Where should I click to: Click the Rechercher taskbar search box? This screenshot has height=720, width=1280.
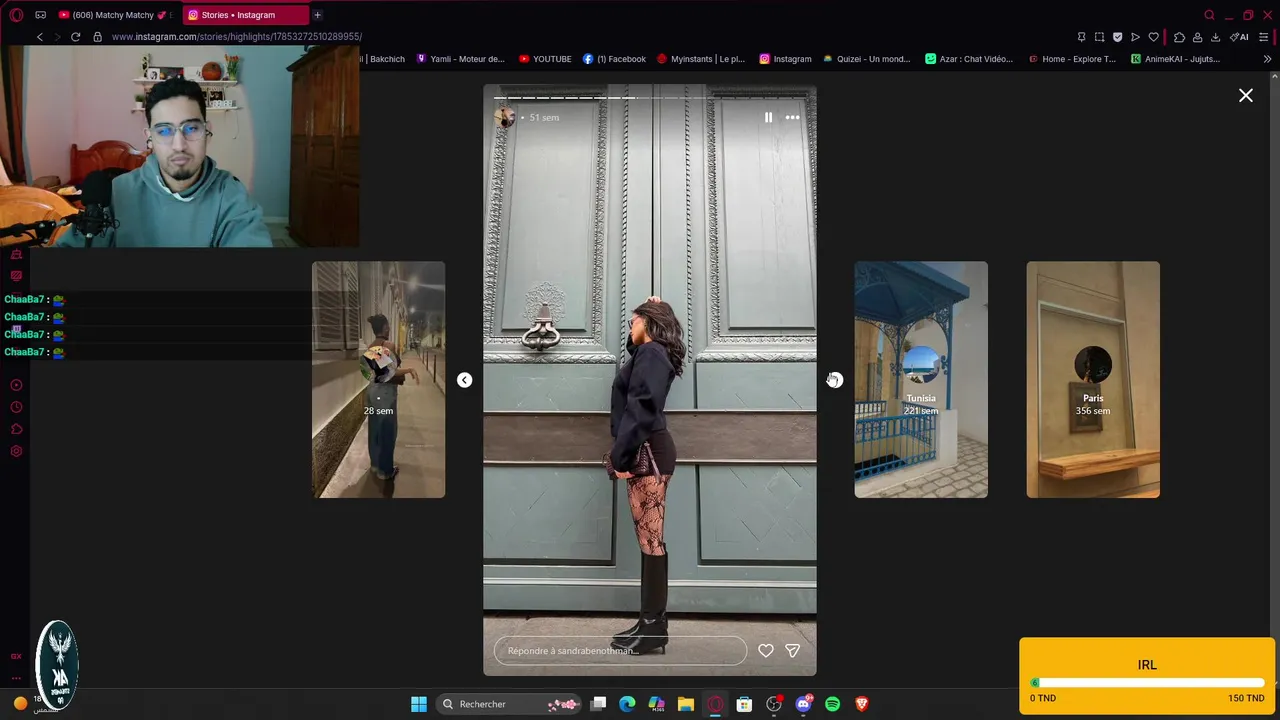(510, 704)
